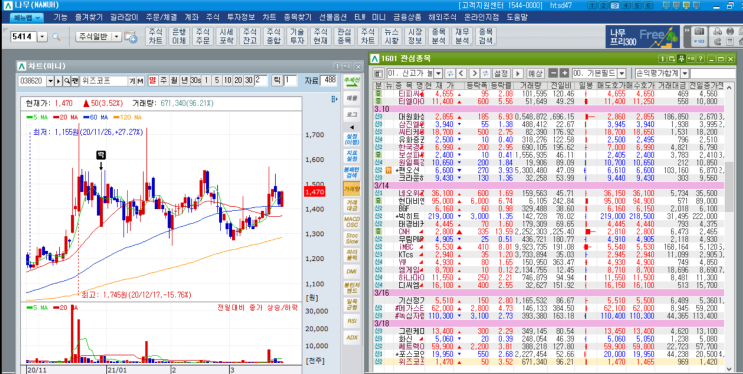This screenshot has width=743, height=374.
Task: Open the 종목검색 toolbar shortcut
Action: coord(486,36)
